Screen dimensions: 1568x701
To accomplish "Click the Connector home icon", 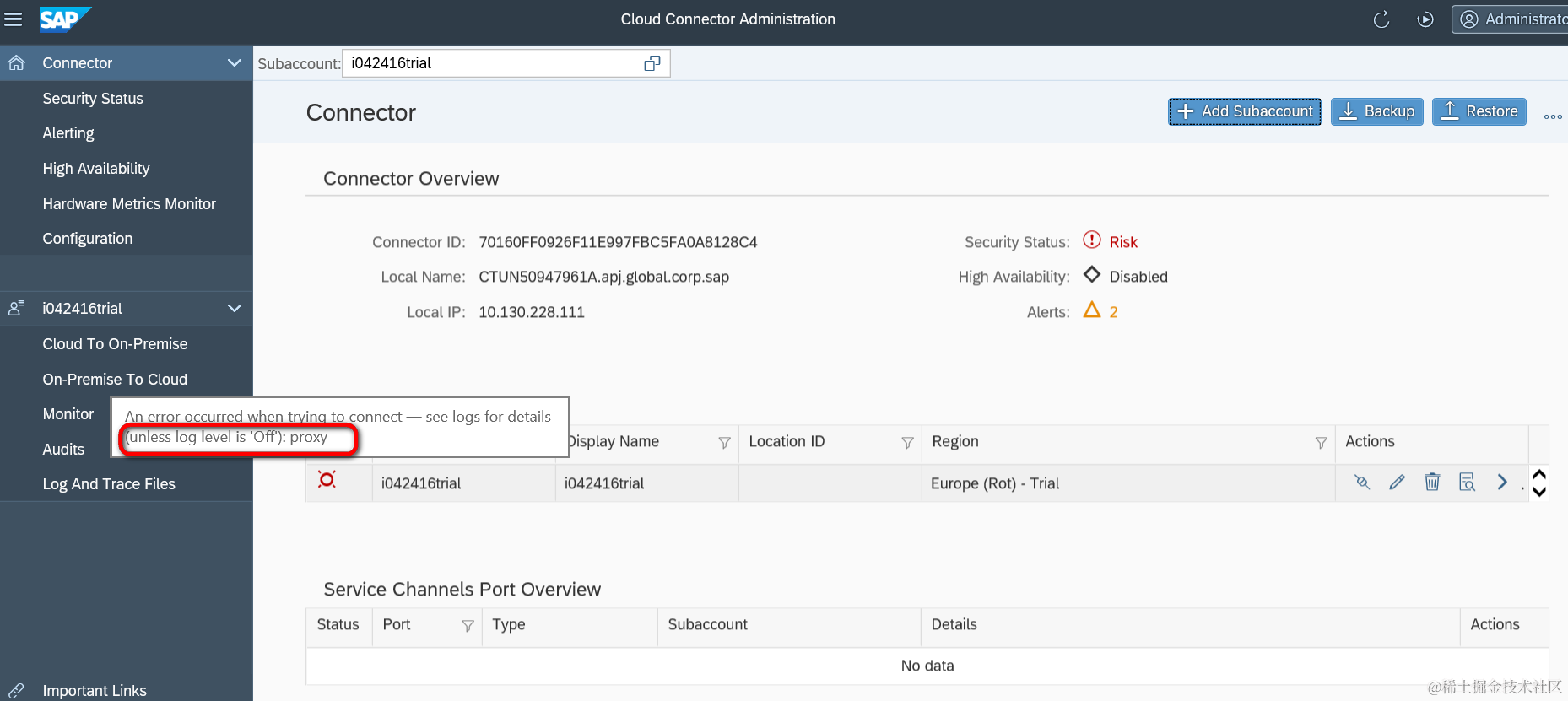I will (x=16, y=63).
